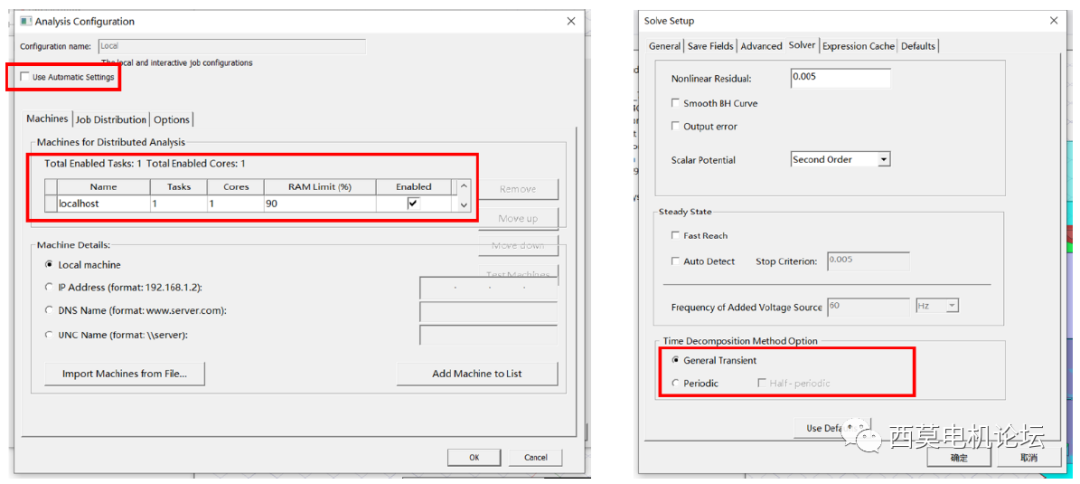Image resolution: width=1080 pixels, height=484 pixels.
Task: Select the DNS Name radio button
Action: [x=49, y=311]
